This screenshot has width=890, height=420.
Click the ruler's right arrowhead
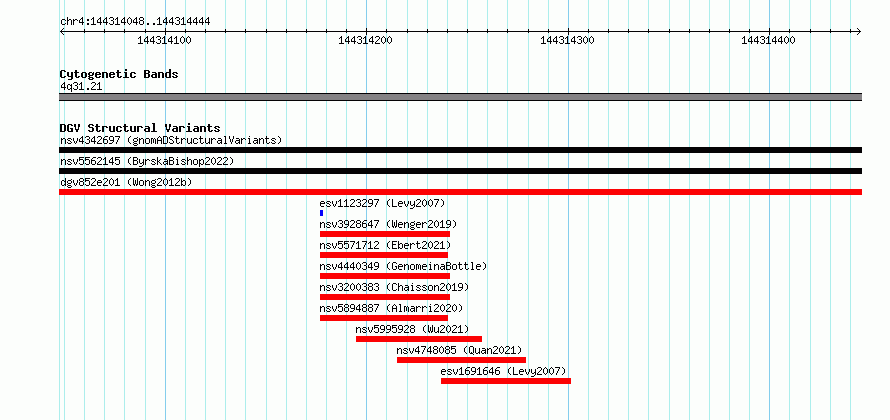[x=859, y=31]
